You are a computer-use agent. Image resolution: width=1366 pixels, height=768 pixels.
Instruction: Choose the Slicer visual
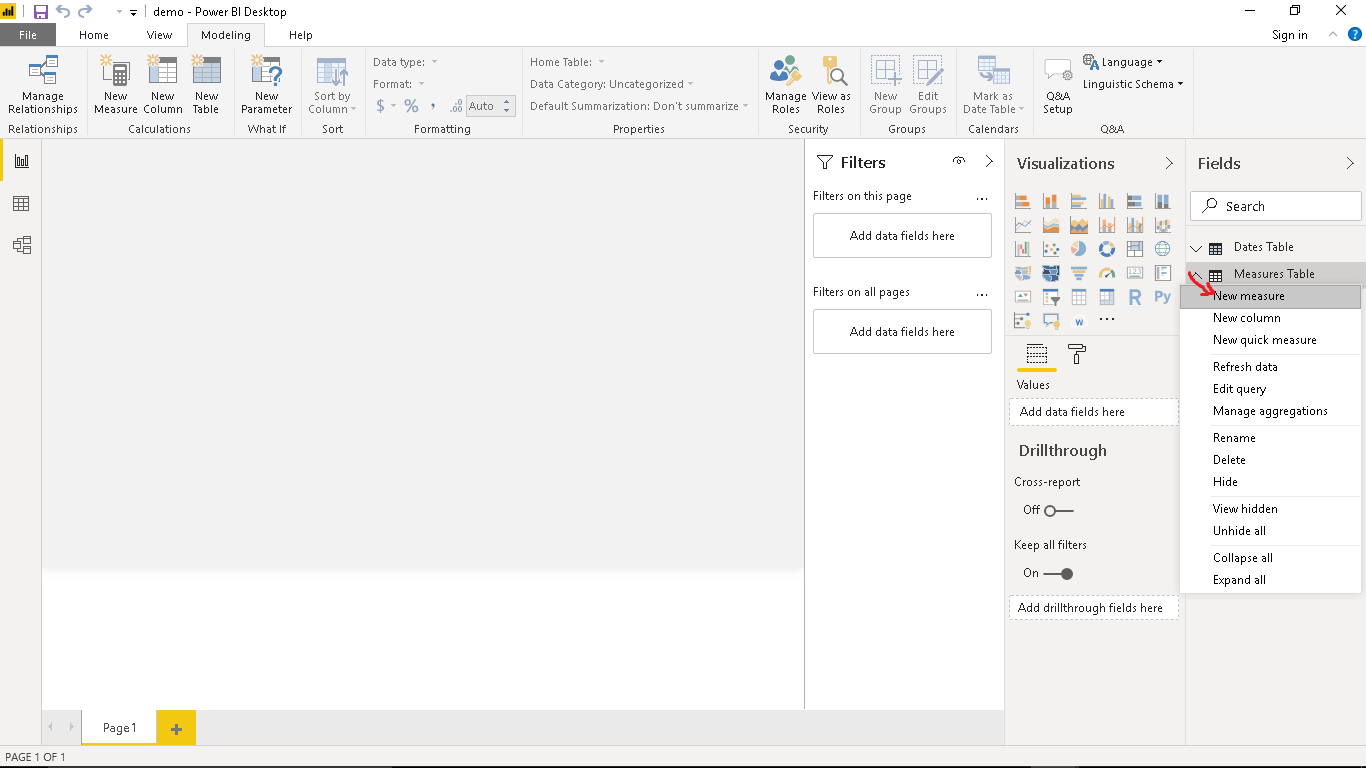(x=1051, y=297)
